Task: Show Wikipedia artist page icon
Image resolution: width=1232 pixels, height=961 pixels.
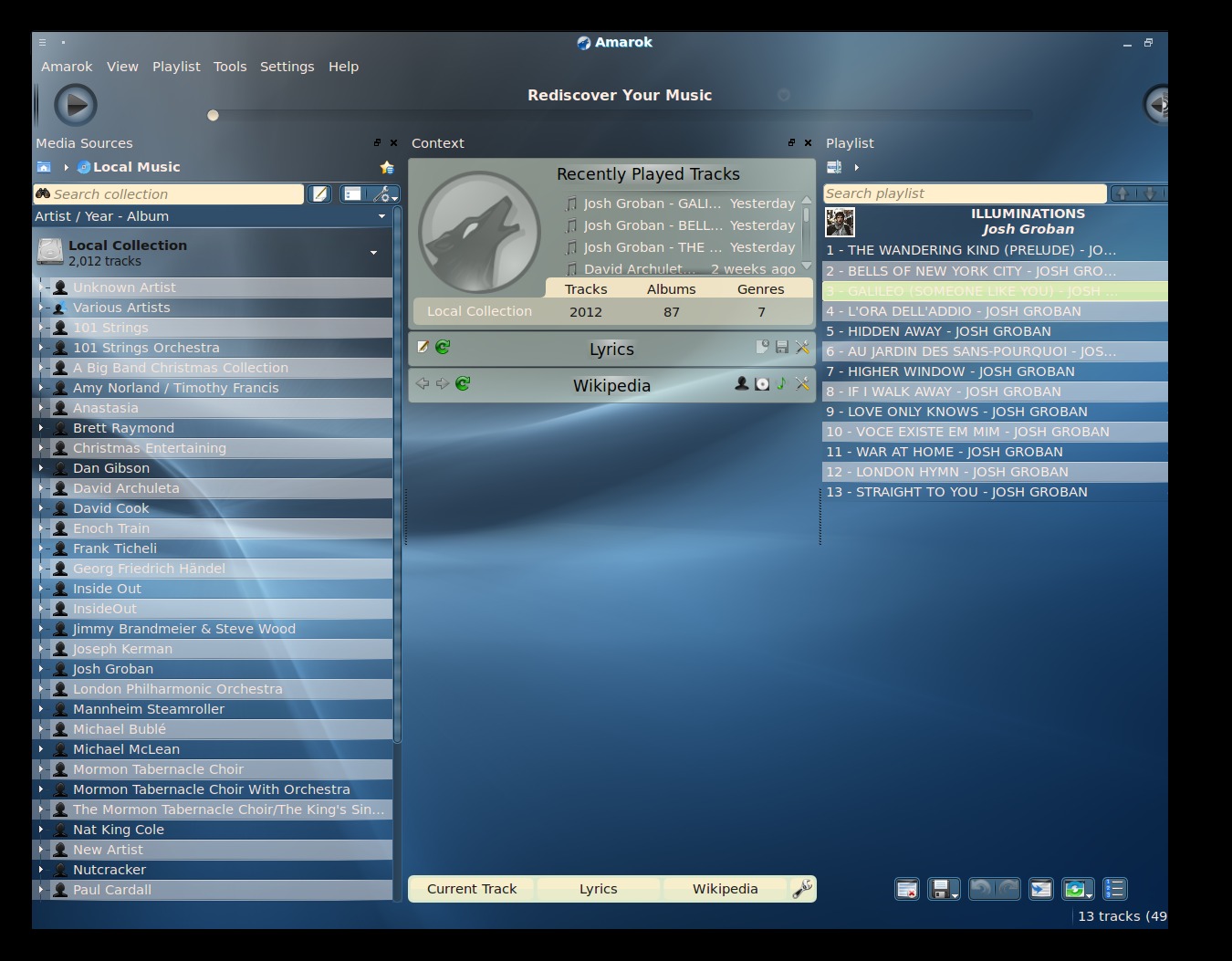Action: pyautogui.click(x=742, y=383)
